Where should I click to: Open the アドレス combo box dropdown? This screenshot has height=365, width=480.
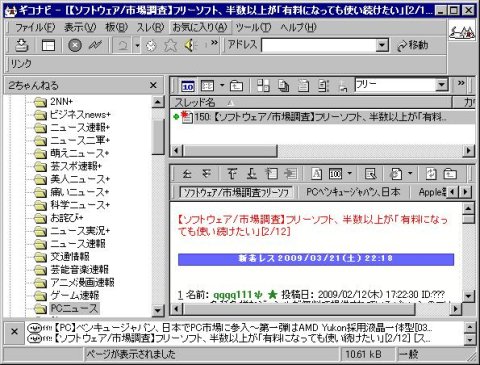(382, 45)
